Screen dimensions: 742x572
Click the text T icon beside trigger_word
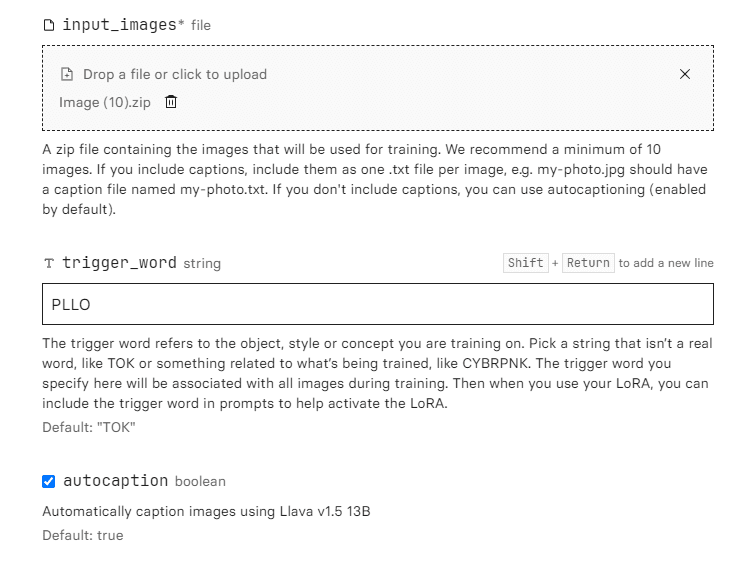click(49, 263)
